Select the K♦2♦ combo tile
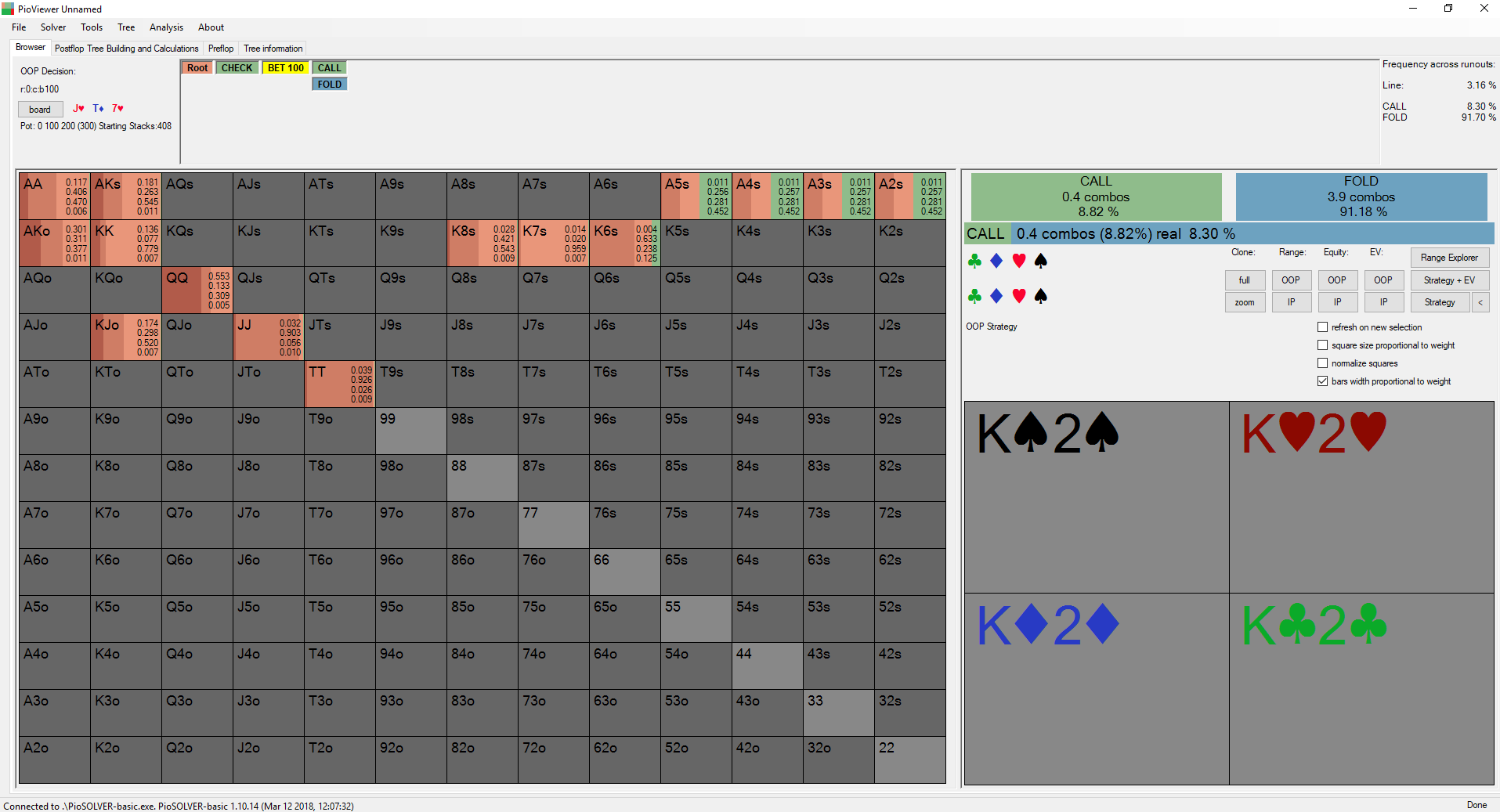Screen dimensions: 1500x812 [1097, 689]
